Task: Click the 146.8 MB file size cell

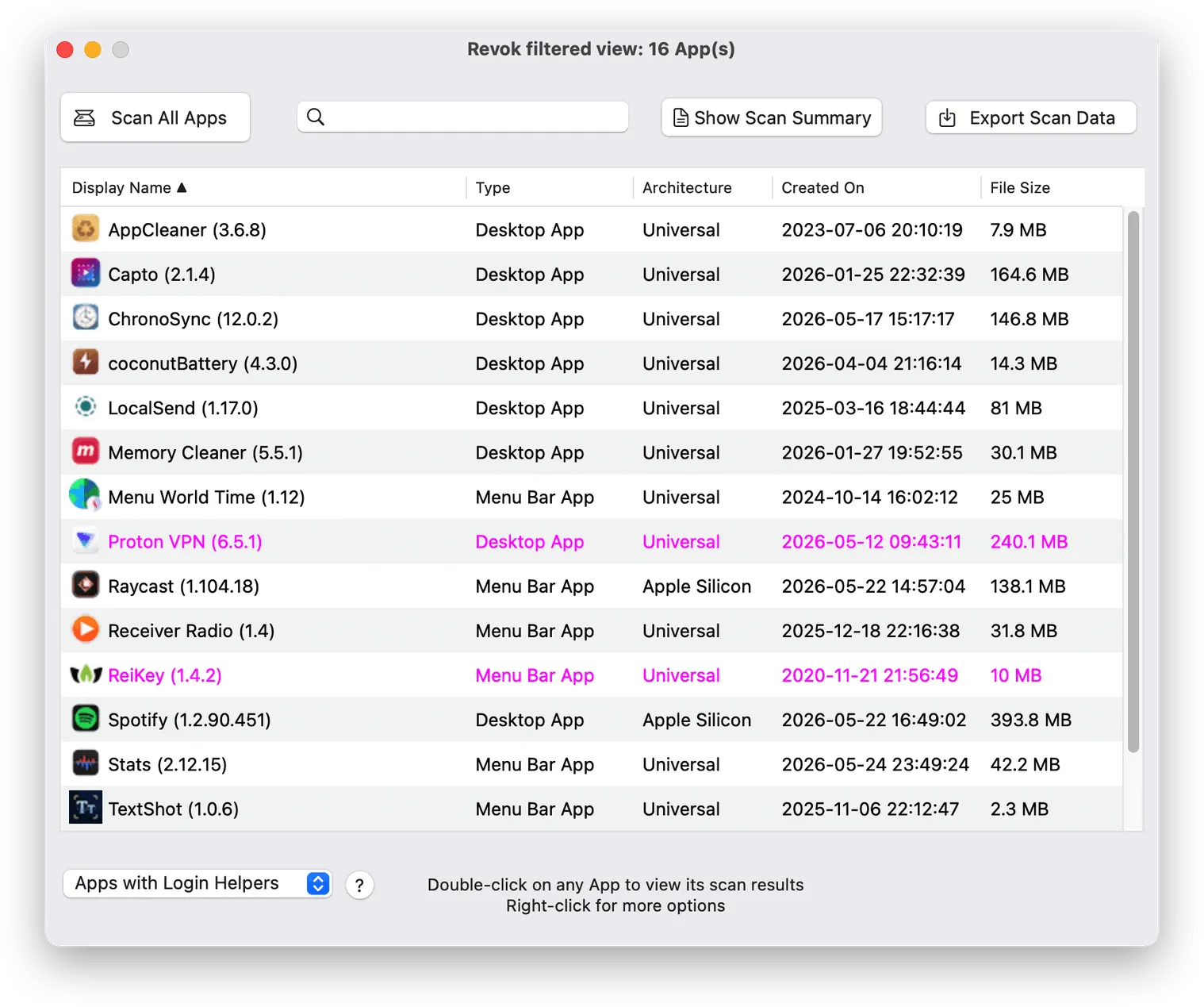Action: coord(1029,318)
